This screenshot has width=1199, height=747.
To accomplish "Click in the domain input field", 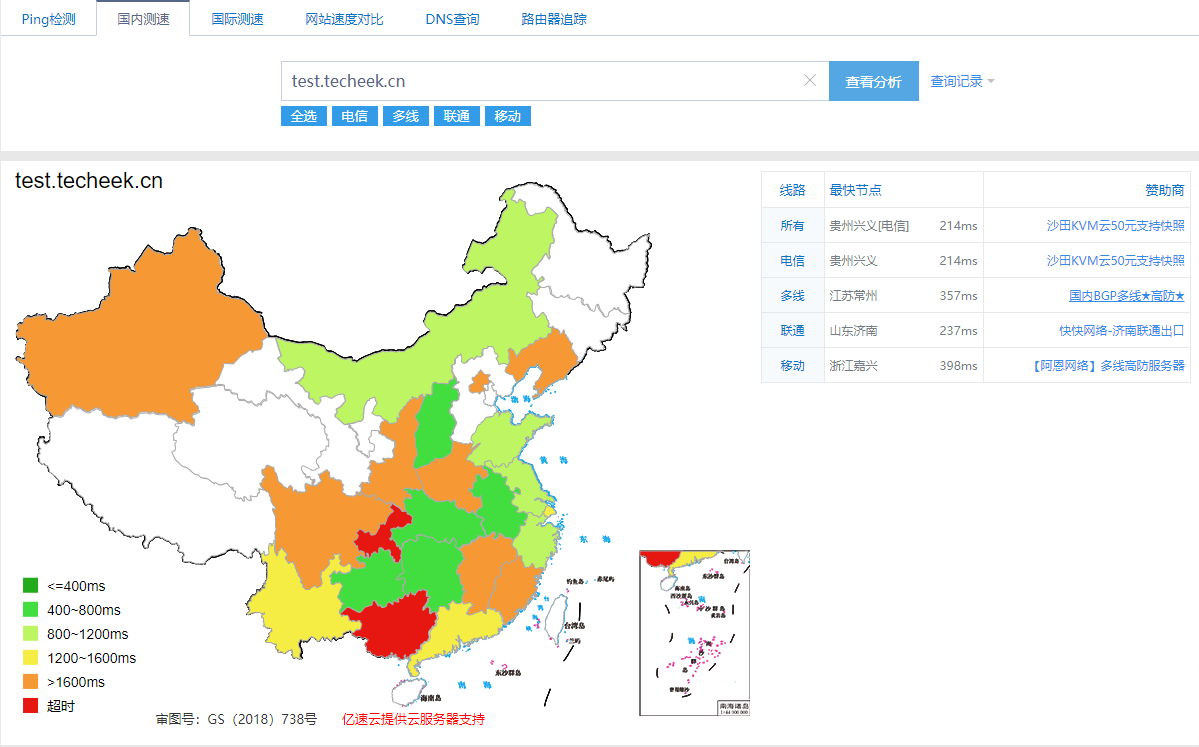I will point(540,81).
